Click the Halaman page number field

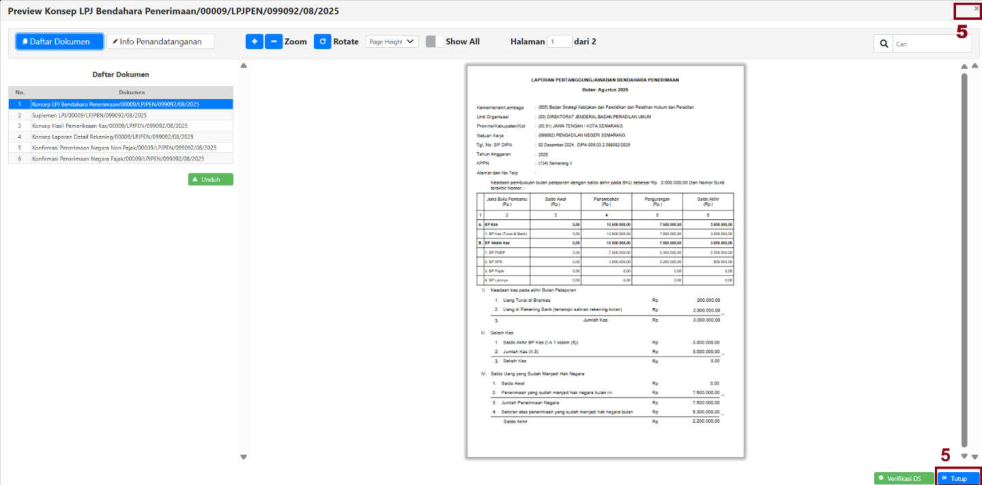559,42
